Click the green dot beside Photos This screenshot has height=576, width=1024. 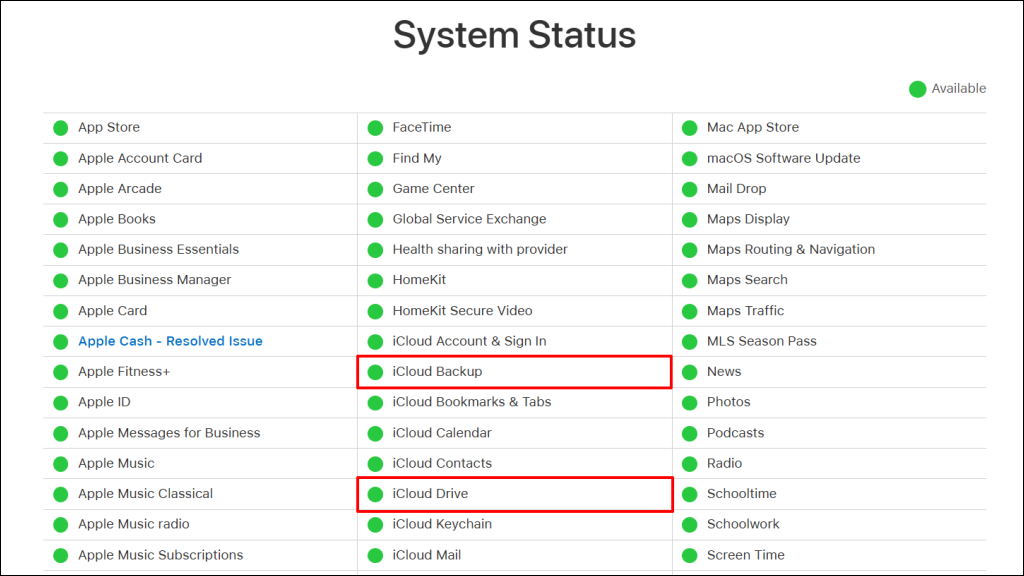pyautogui.click(x=689, y=401)
